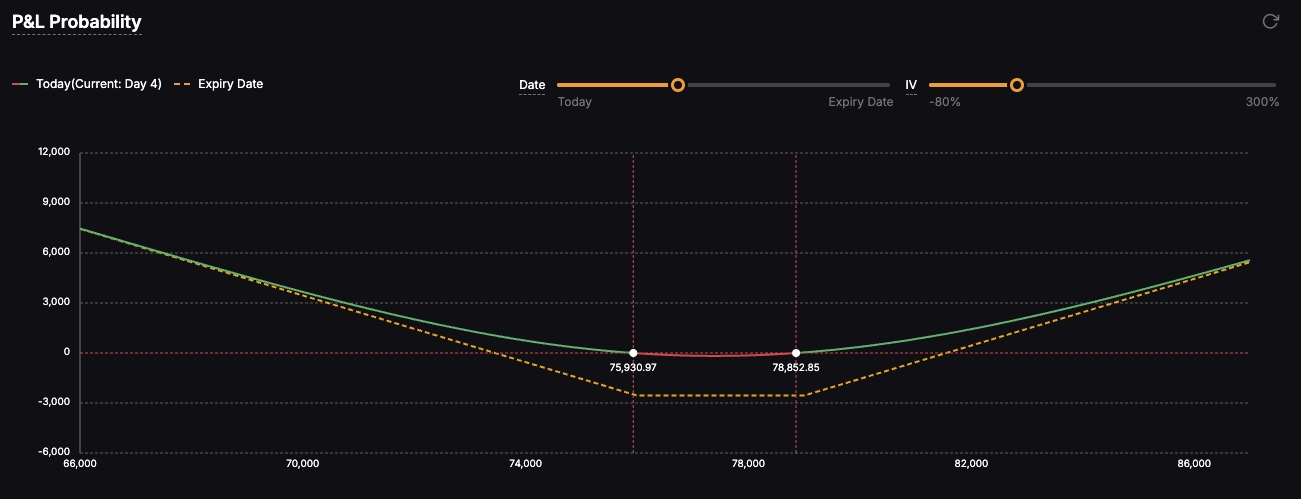This screenshot has height=499, width=1301.
Task: Click the 9,000 y-axis label
Action: pos(56,202)
